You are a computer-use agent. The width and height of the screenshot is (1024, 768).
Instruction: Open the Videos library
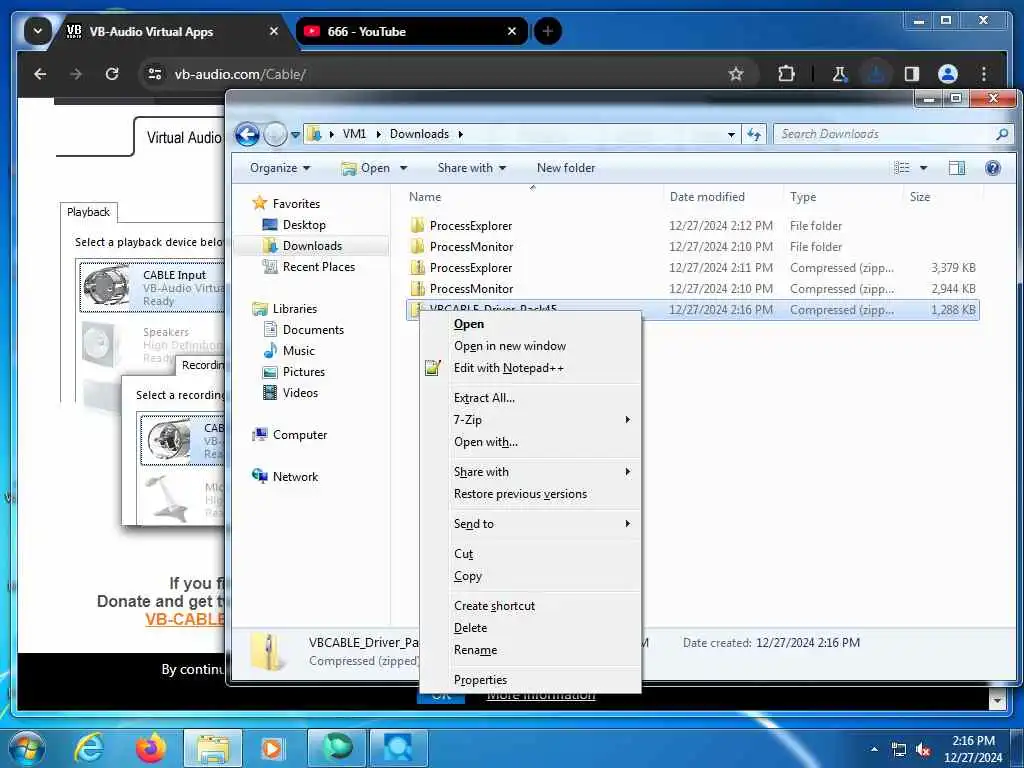[290, 392]
